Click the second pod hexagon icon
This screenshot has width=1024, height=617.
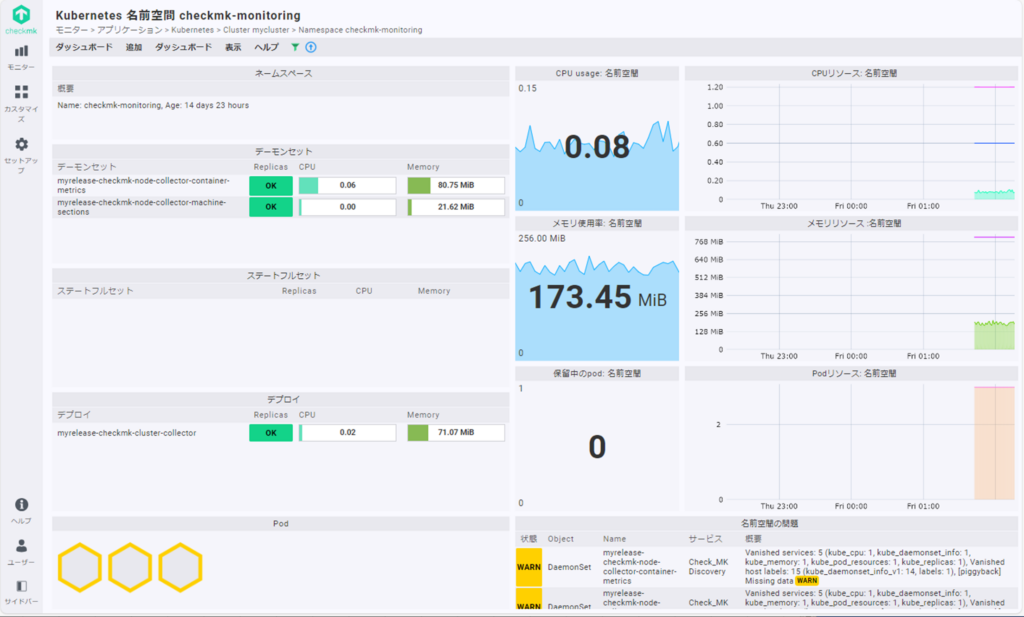tap(130, 567)
